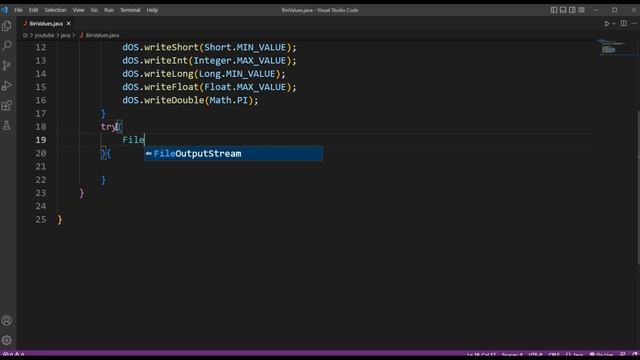Open the Run and Debug view

(x=7, y=86)
